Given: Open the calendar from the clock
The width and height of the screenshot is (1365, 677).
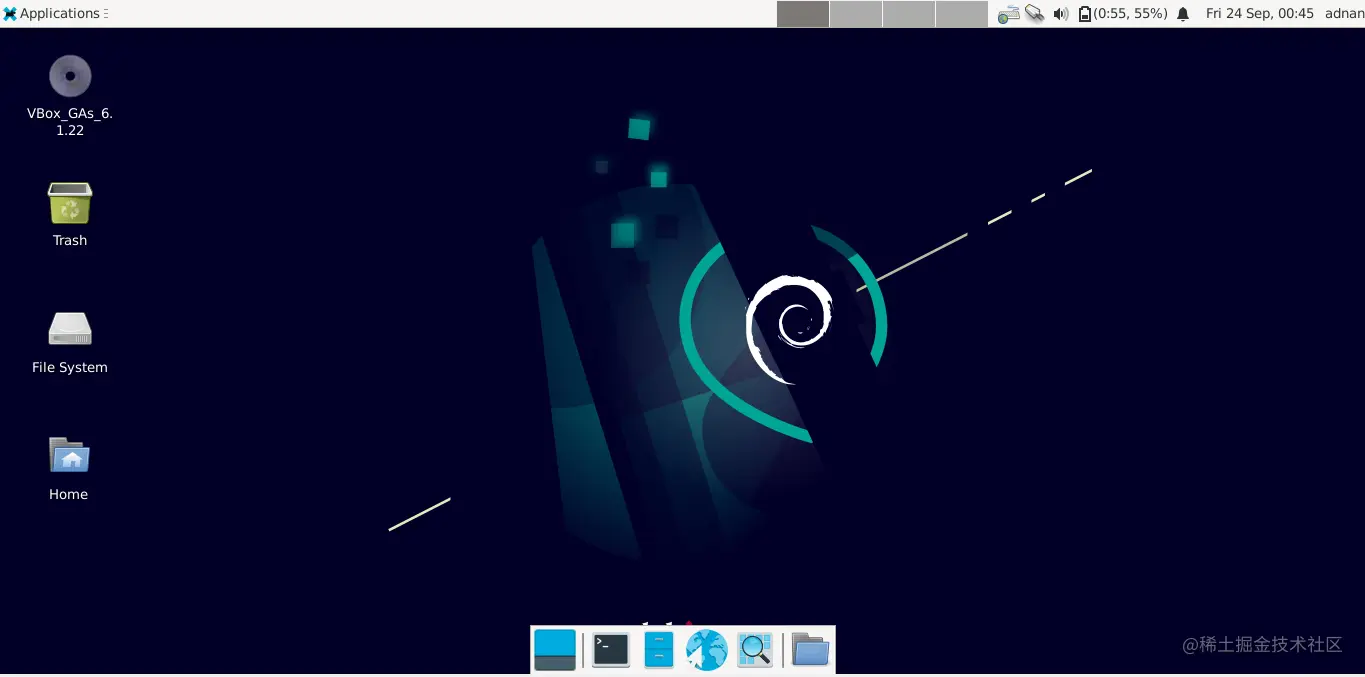Looking at the screenshot, I should (x=1259, y=13).
